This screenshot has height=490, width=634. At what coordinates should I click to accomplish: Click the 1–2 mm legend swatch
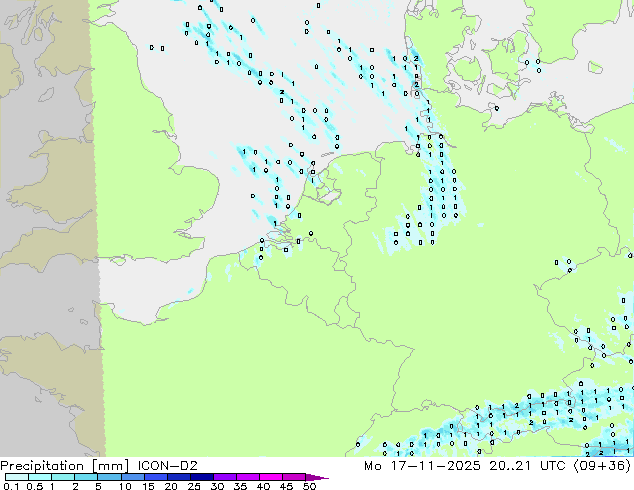63,477
